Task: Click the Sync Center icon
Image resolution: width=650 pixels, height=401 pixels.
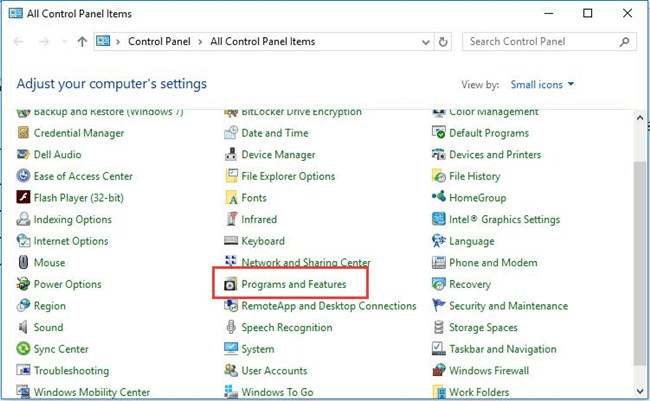Action: point(23,348)
